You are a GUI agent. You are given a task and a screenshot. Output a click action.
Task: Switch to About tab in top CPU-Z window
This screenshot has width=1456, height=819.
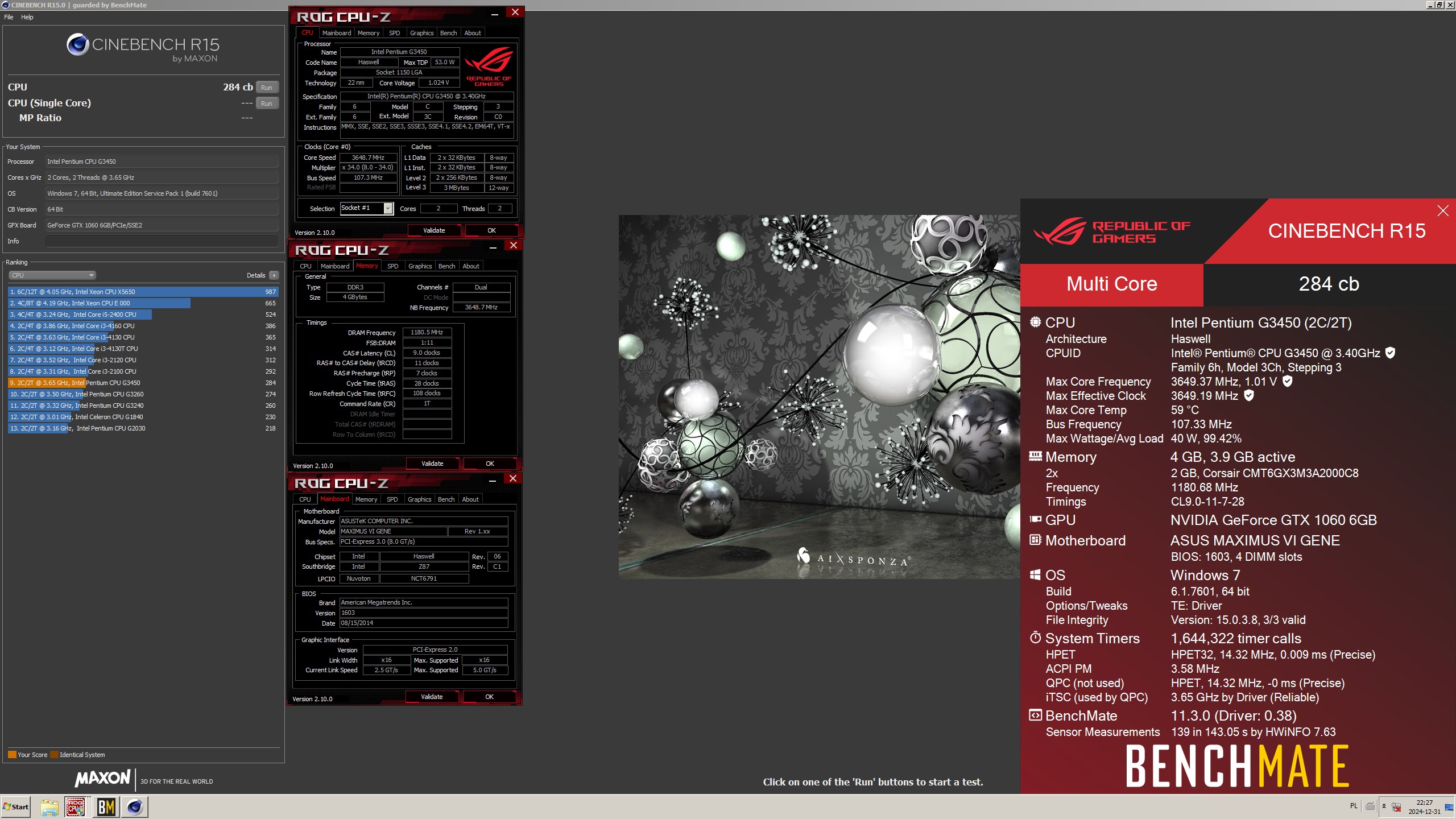[473, 33]
